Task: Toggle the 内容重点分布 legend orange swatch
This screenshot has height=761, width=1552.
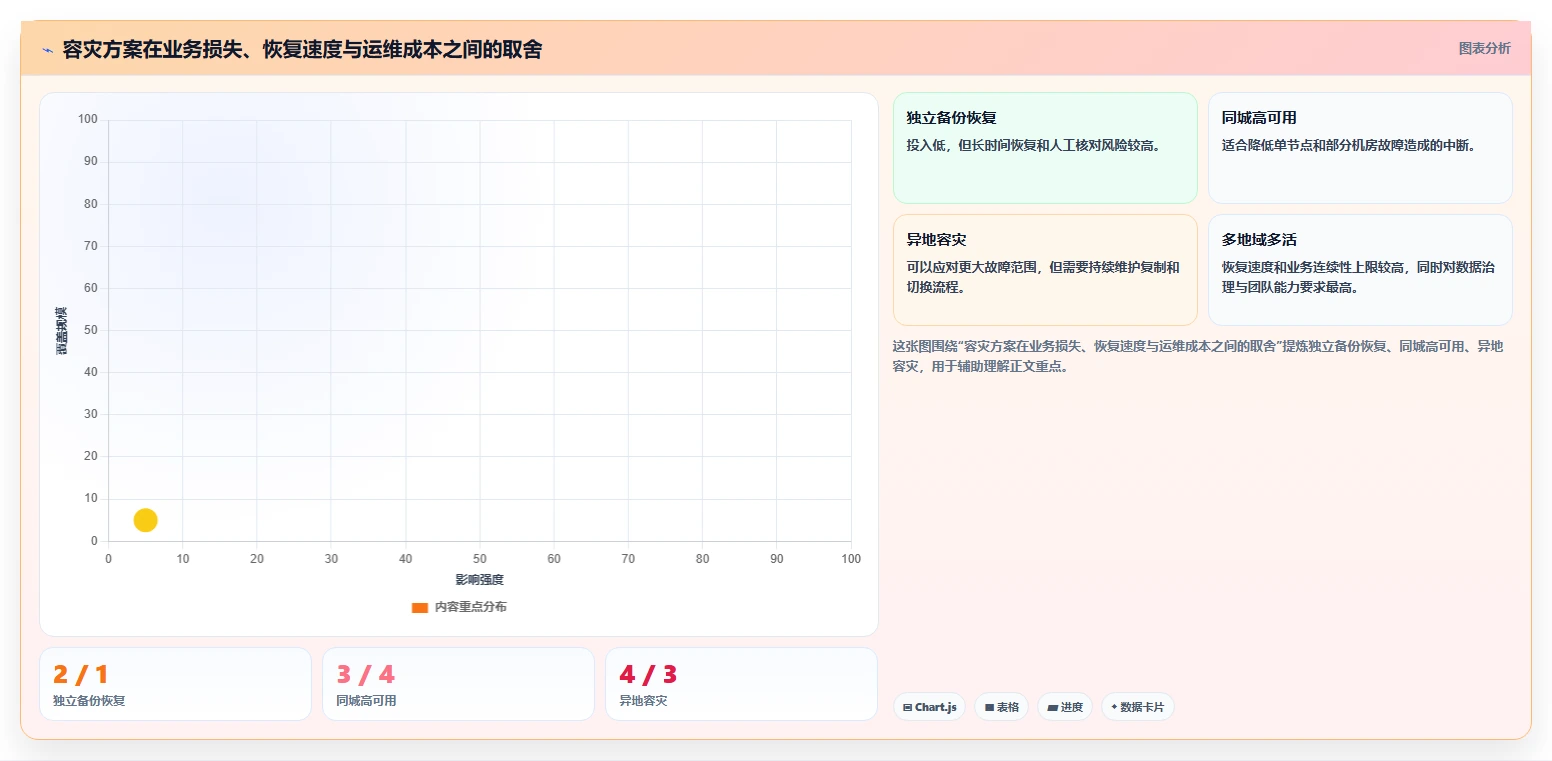Action: [x=420, y=607]
